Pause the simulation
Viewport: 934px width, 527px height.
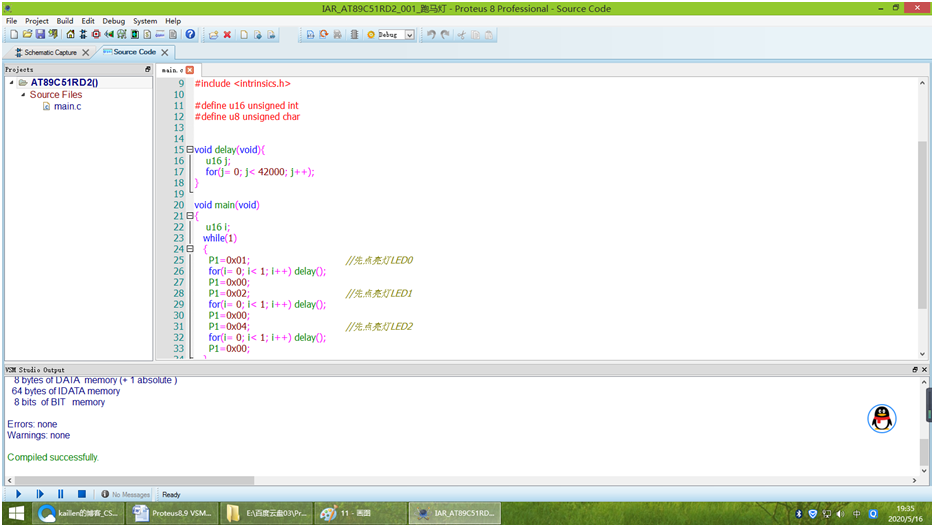[x=61, y=494]
